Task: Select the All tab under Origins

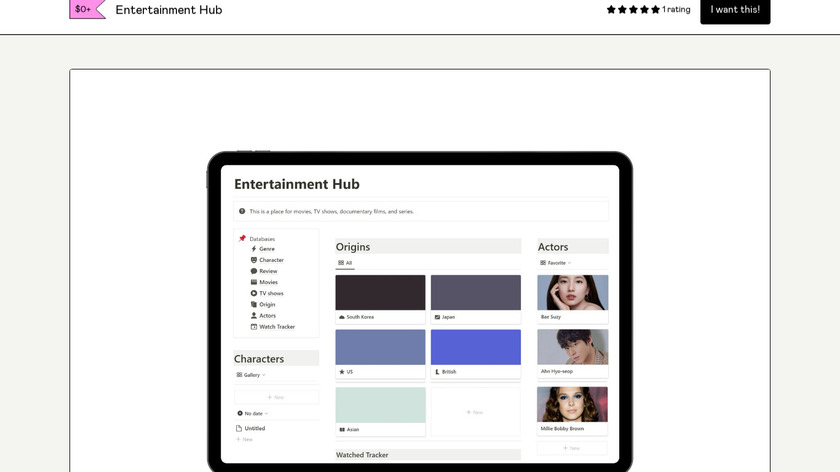Action: (345, 263)
